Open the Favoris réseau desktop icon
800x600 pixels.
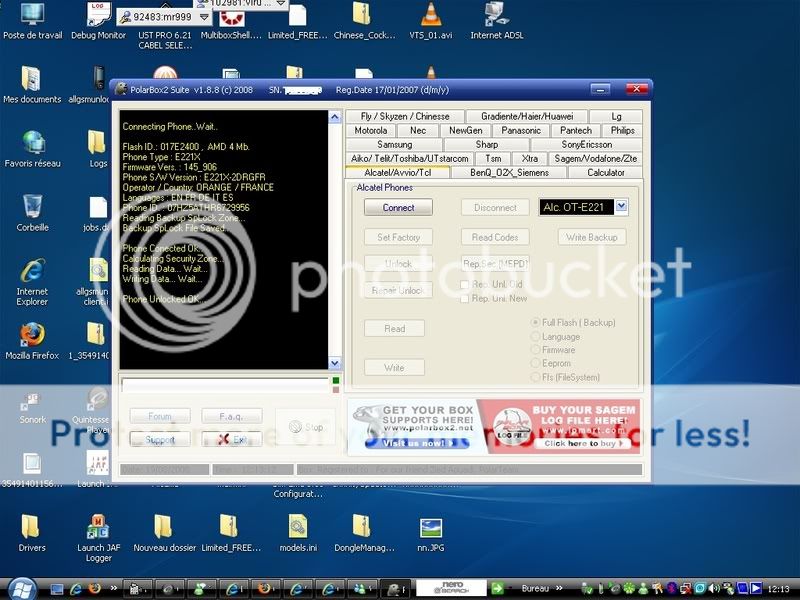[32, 149]
